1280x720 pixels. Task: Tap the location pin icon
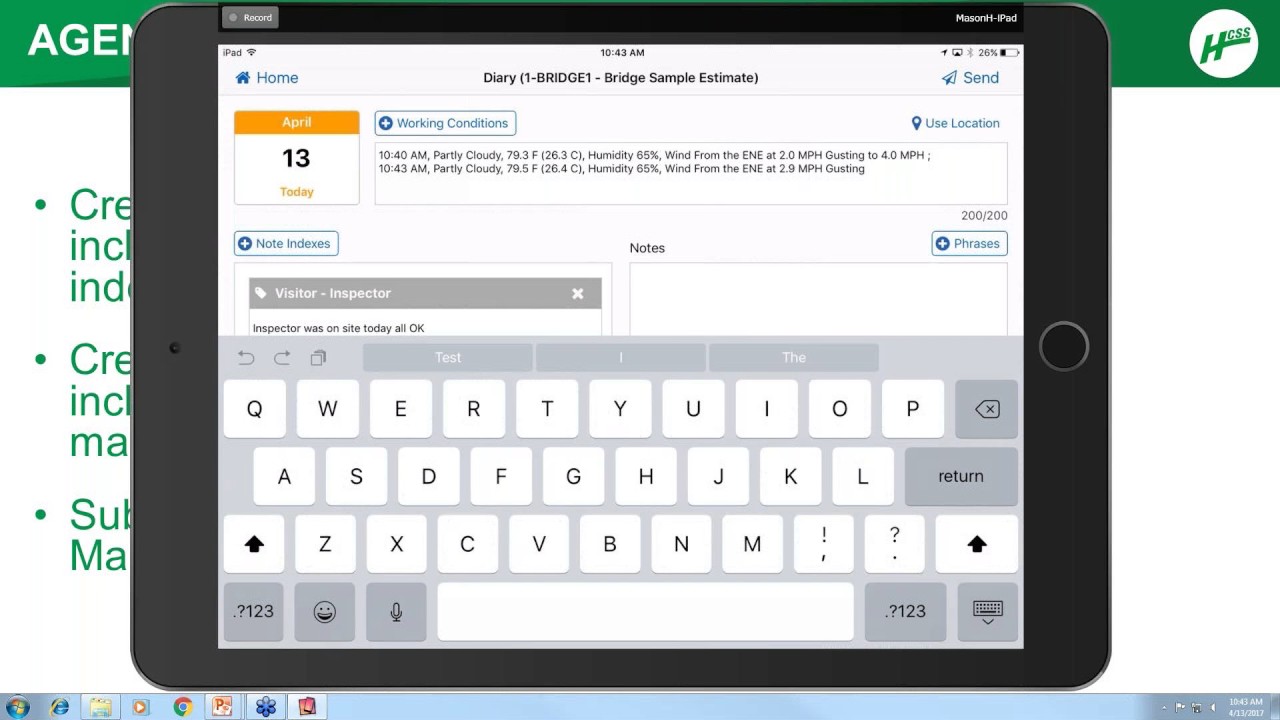916,123
